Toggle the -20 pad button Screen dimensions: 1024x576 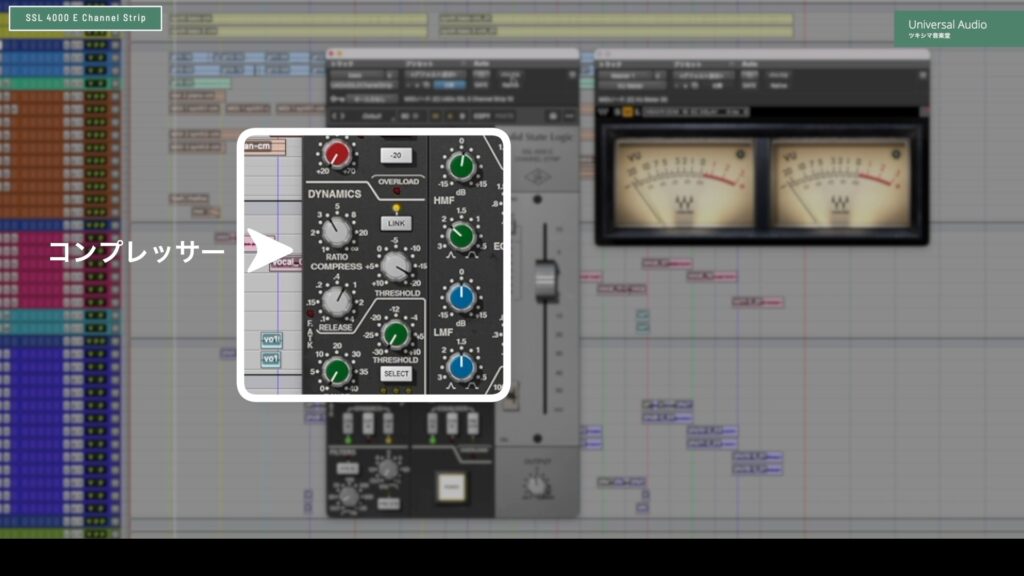tap(396, 155)
